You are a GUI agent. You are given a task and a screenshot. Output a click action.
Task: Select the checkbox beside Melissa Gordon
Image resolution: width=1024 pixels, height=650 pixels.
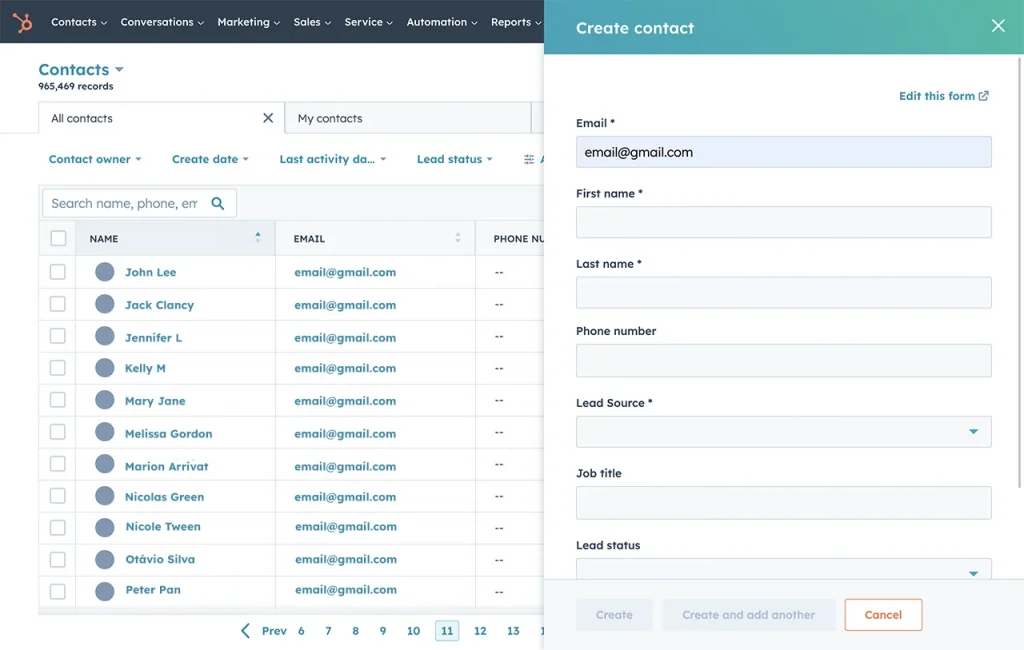pyautogui.click(x=58, y=432)
